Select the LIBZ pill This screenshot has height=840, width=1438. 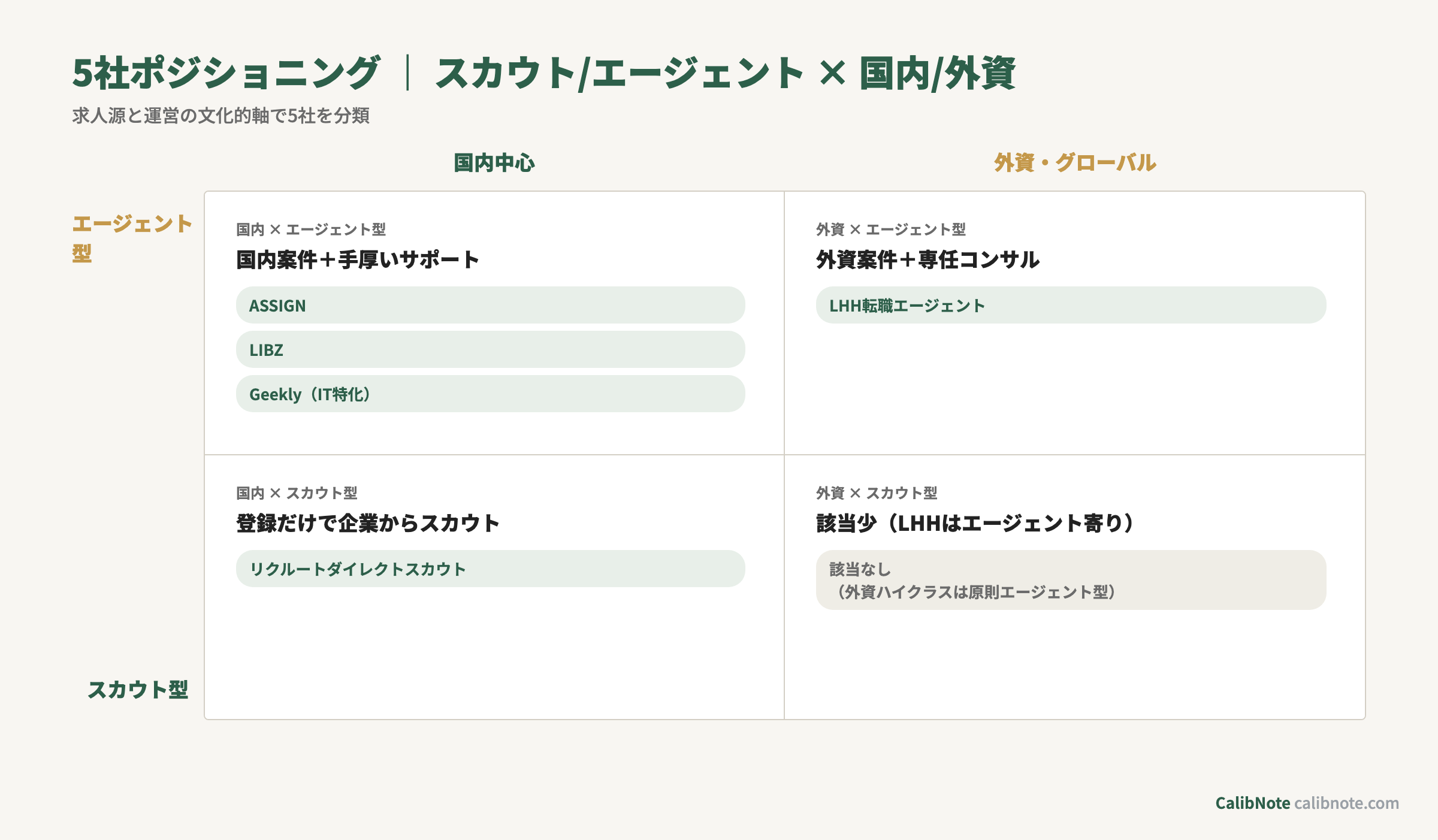pyautogui.click(x=490, y=349)
